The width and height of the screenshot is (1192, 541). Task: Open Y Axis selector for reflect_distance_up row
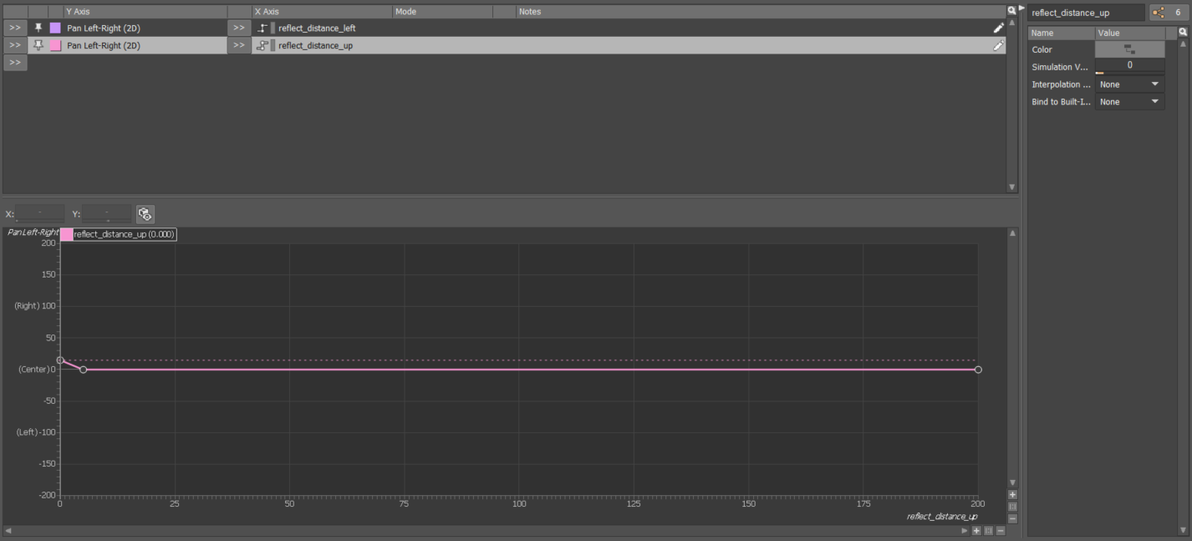15,46
